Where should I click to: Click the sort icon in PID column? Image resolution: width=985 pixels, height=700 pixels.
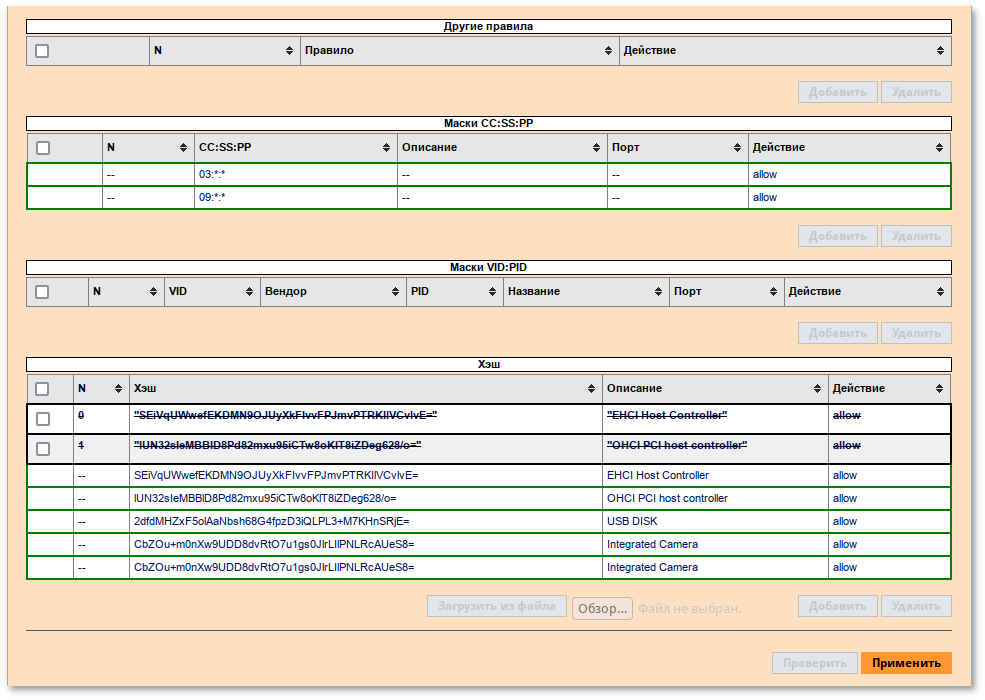492,292
